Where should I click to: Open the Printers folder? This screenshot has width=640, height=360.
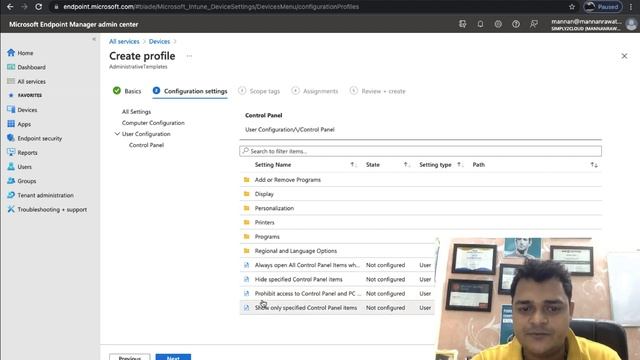(264, 222)
